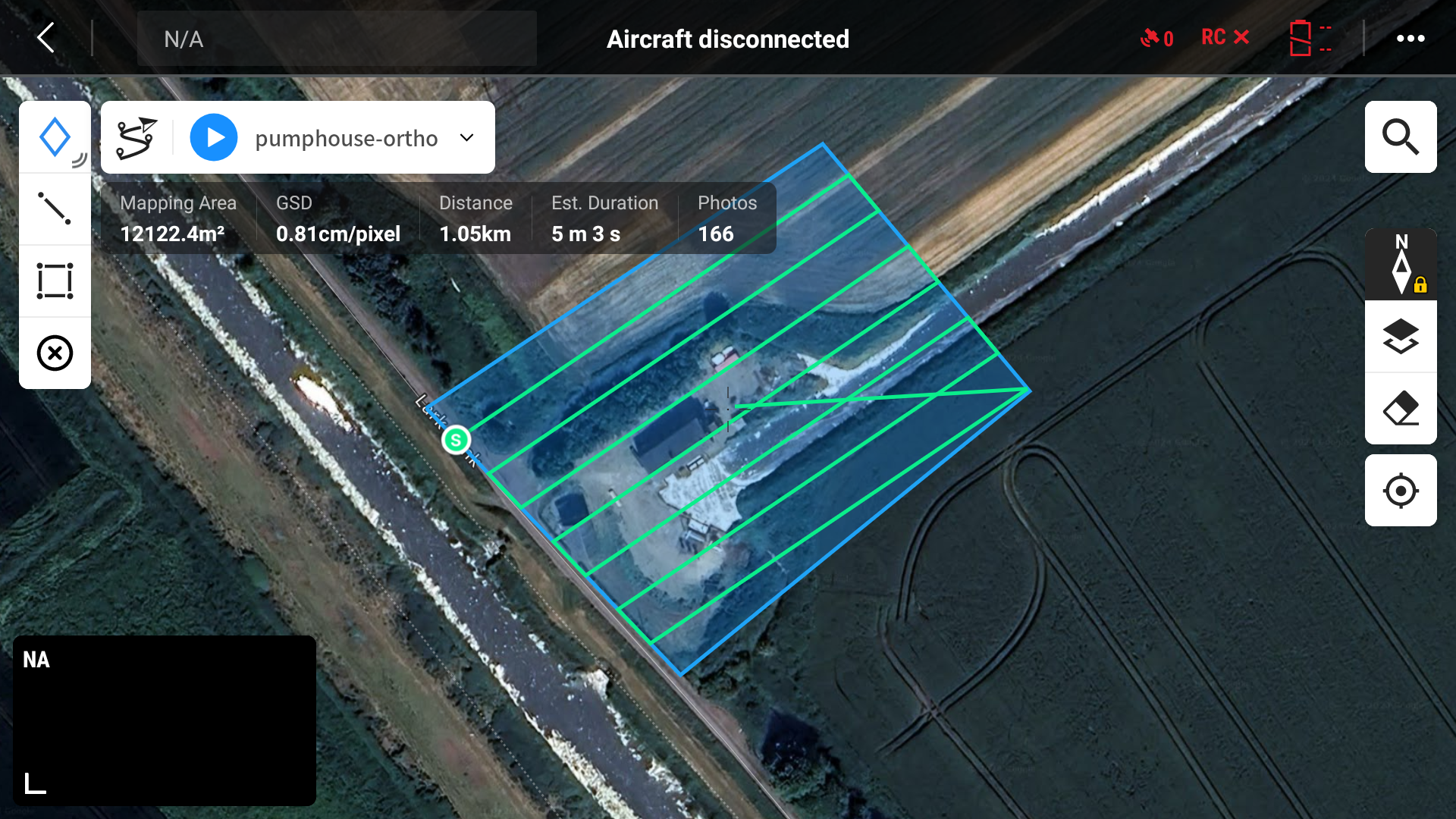Start the pumphouse-ortho mission with play button
This screenshot has width=1456, height=819.
click(x=214, y=138)
